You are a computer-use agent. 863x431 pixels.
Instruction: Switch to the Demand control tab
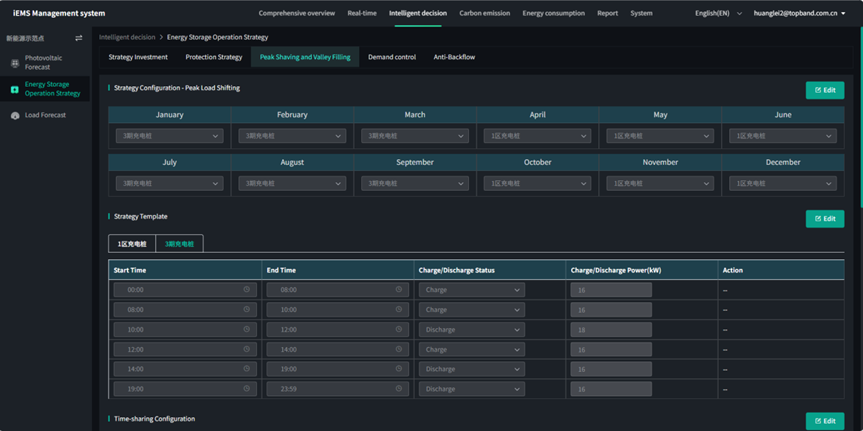(x=392, y=57)
